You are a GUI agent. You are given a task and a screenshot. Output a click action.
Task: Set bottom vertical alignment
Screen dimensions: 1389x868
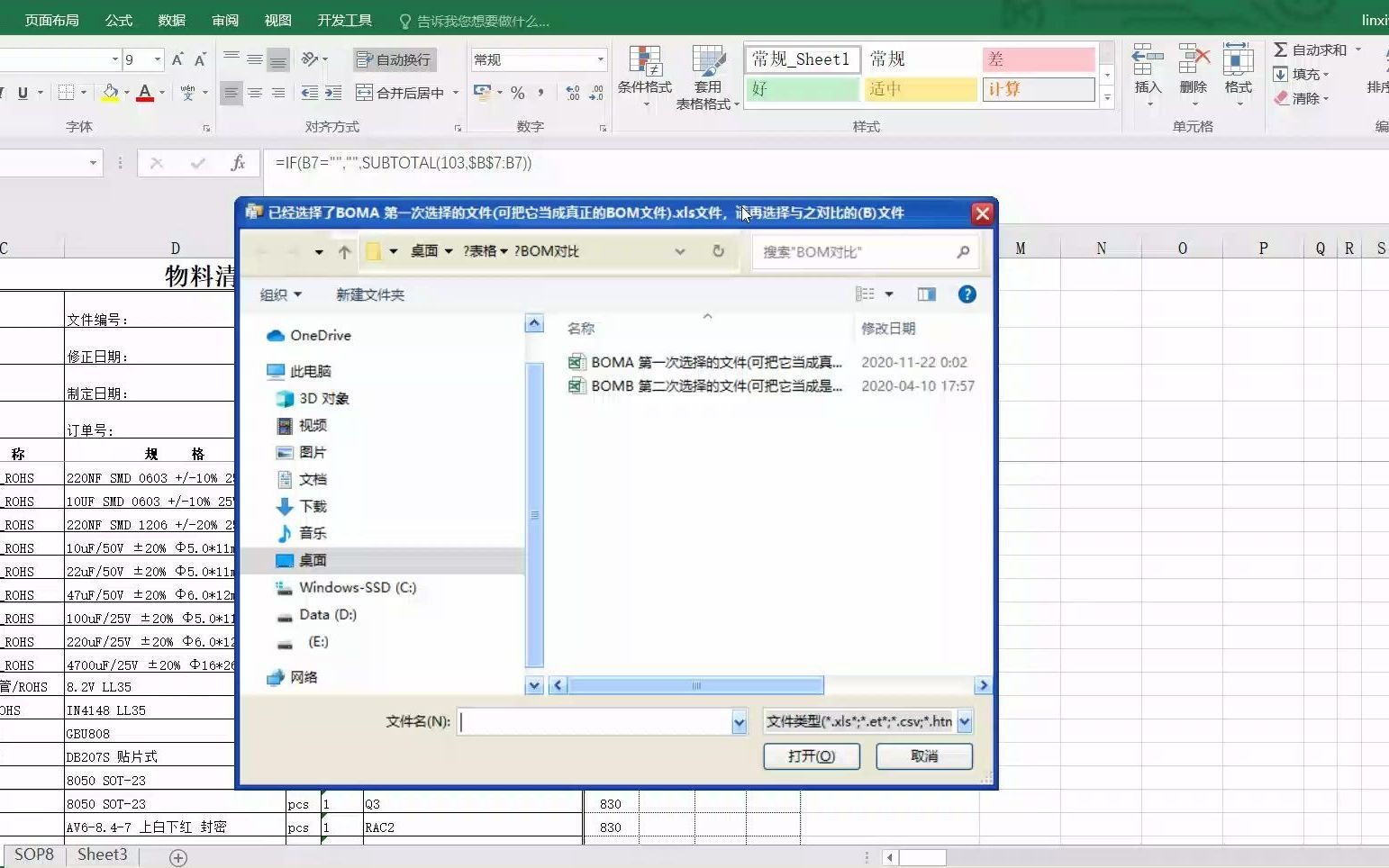[x=278, y=59]
